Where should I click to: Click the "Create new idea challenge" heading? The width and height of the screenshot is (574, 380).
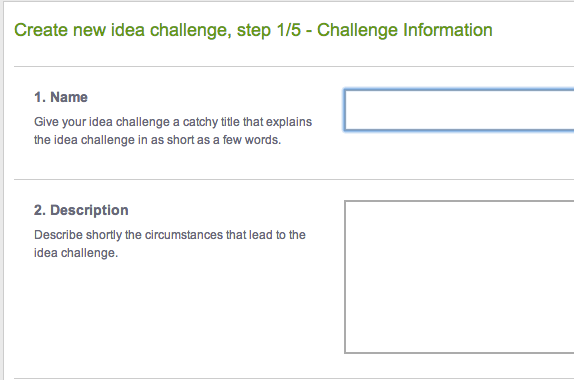(x=123, y=30)
